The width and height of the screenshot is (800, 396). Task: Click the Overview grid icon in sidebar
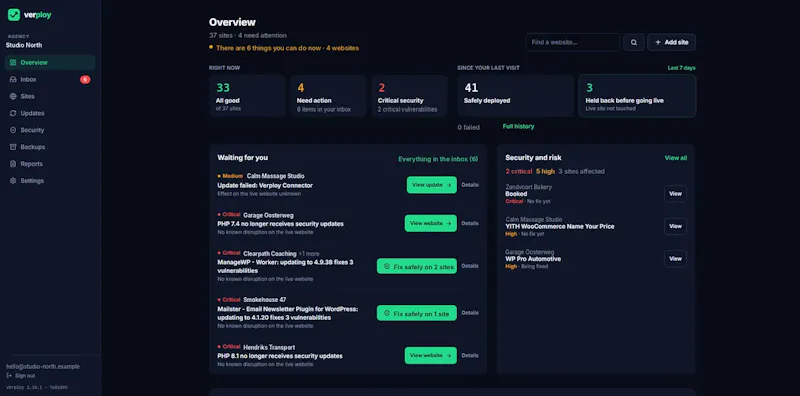[x=13, y=63]
